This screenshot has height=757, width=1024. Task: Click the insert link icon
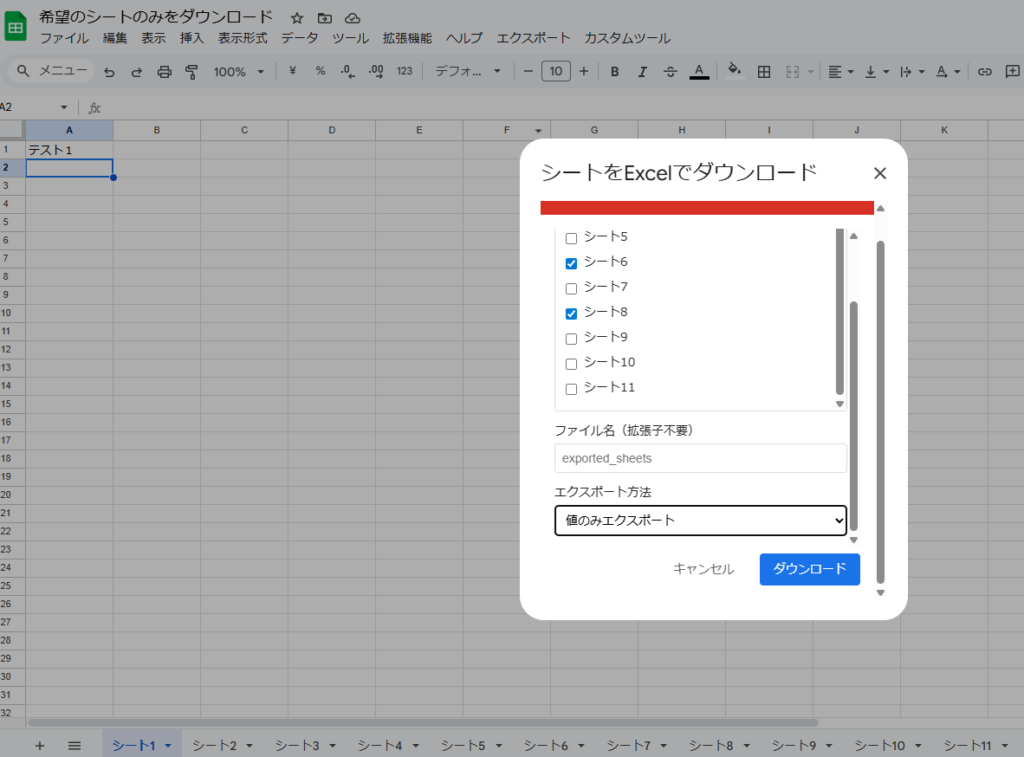pyautogui.click(x=985, y=72)
